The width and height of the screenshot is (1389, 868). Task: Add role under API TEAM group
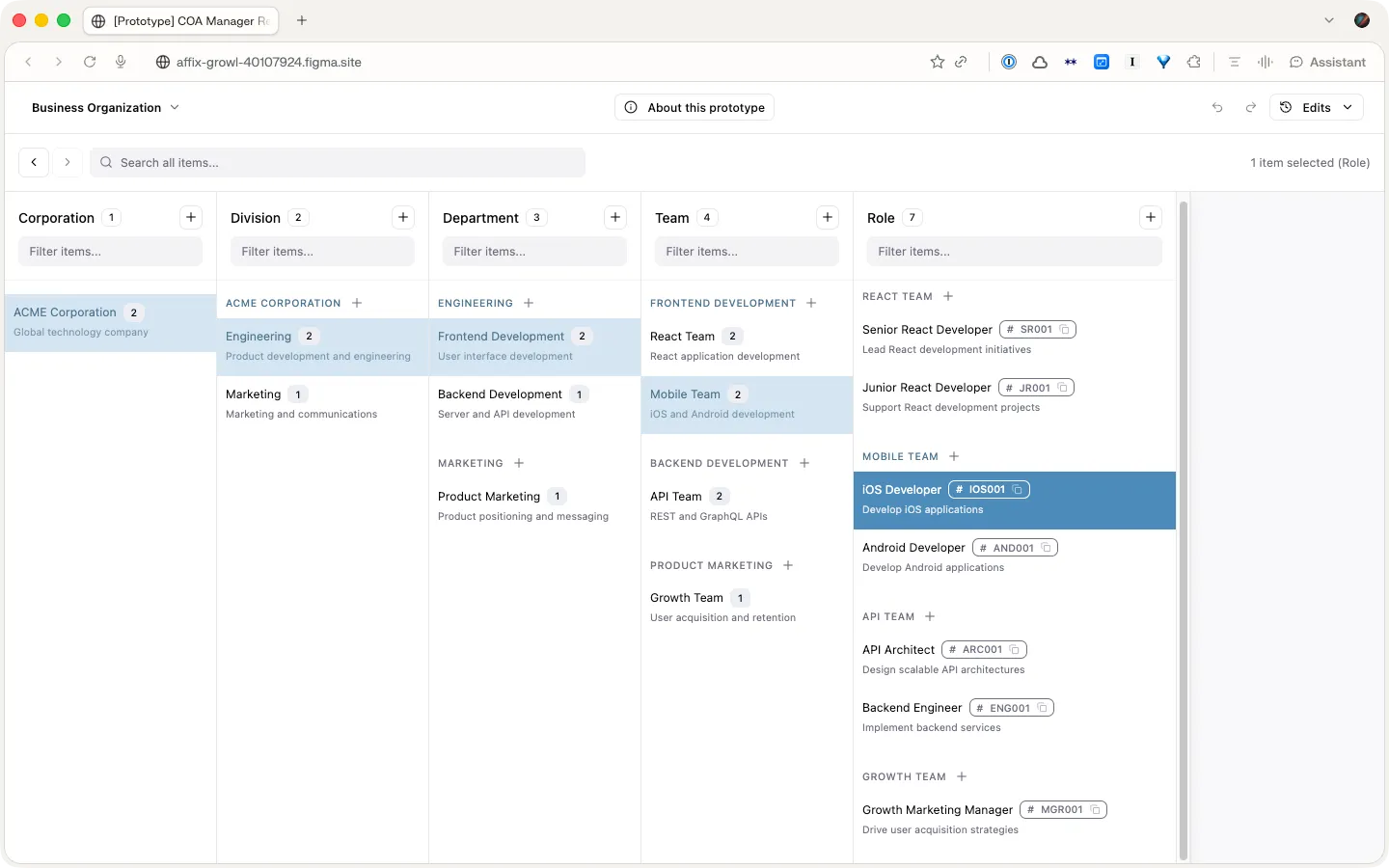coord(930,616)
